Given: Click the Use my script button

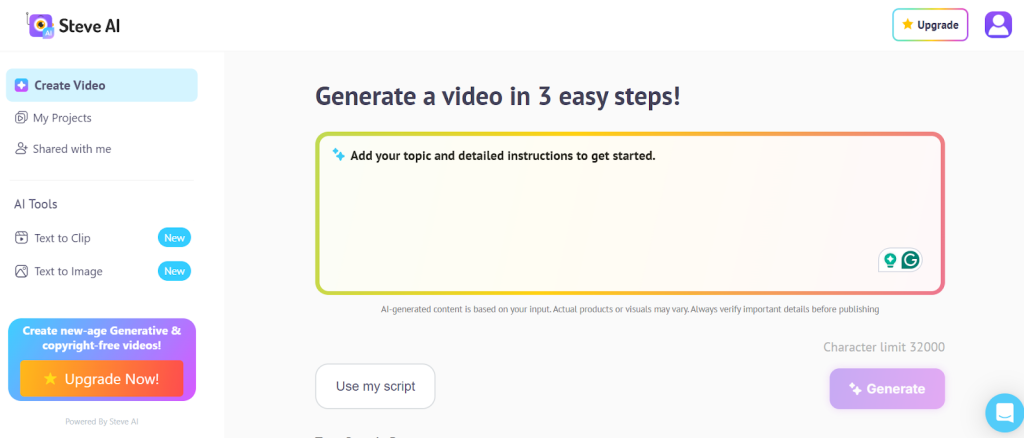Looking at the screenshot, I should 375,386.
